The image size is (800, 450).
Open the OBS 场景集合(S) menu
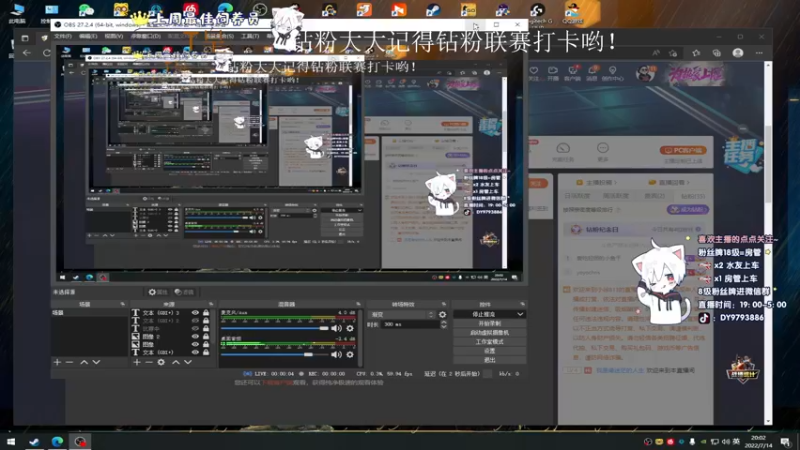coord(219,36)
